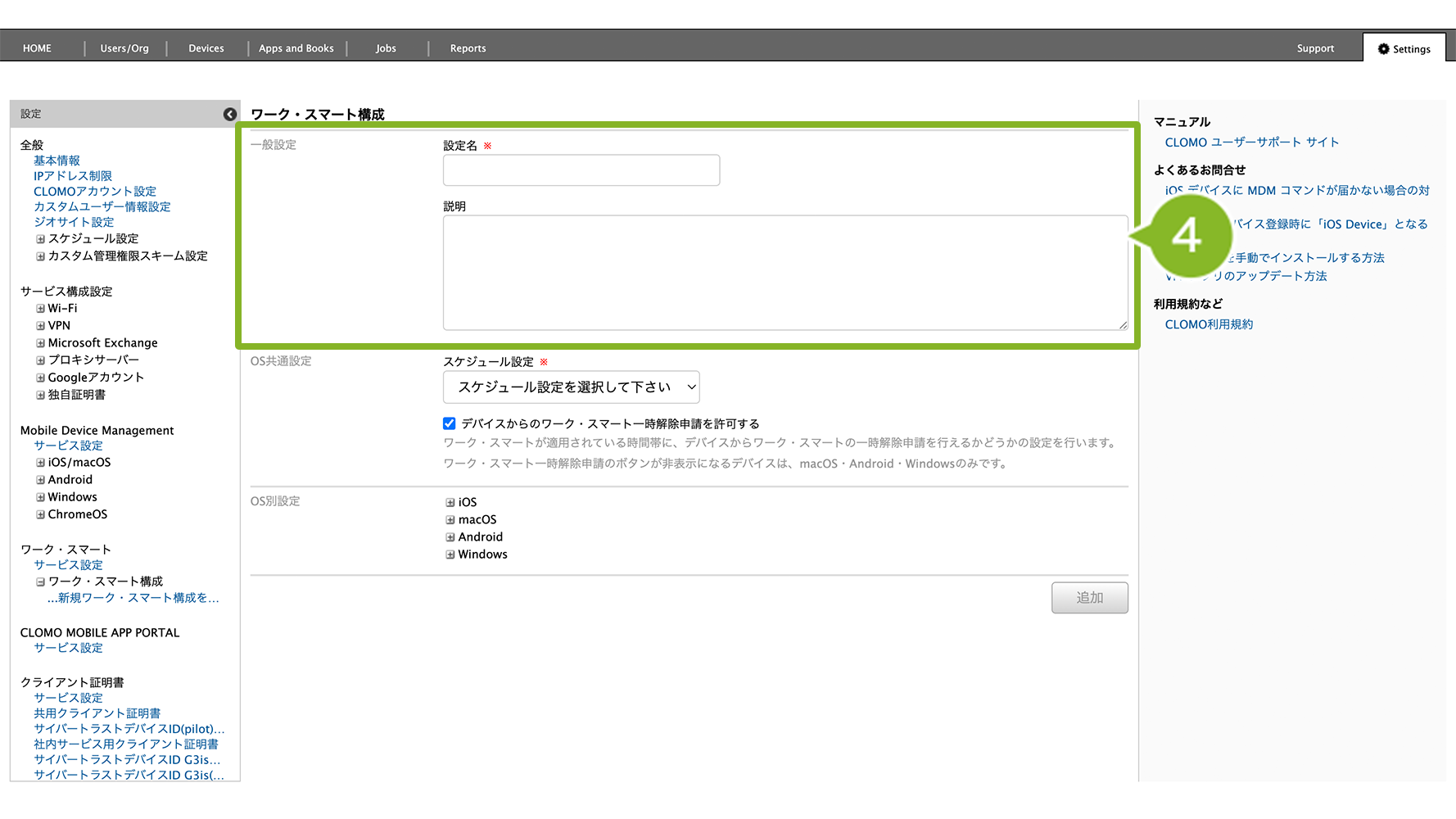Open the スケジュール設定 dropdown
The height and width of the screenshot is (819, 1456).
[571, 387]
